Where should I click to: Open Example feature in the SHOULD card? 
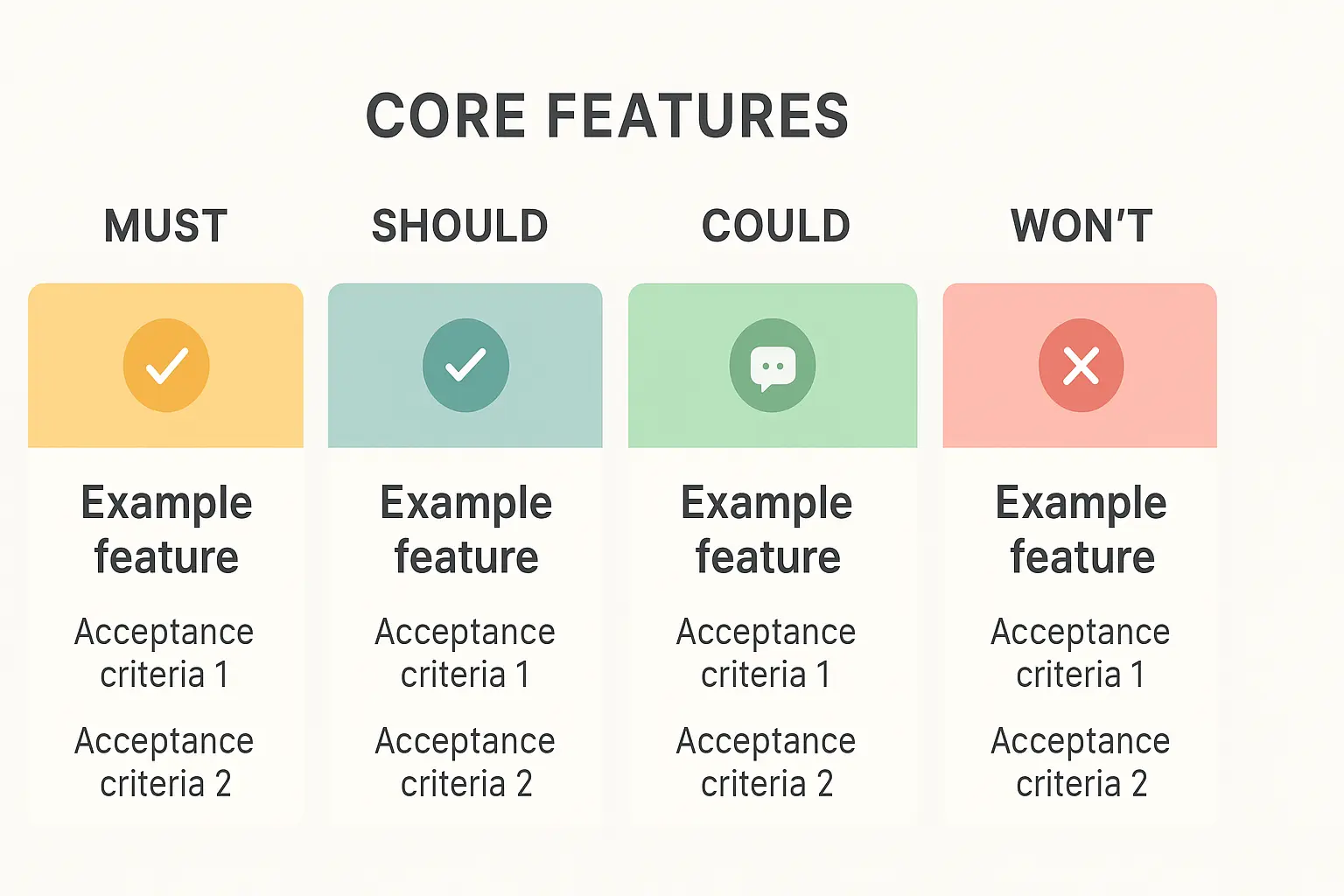point(465,530)
